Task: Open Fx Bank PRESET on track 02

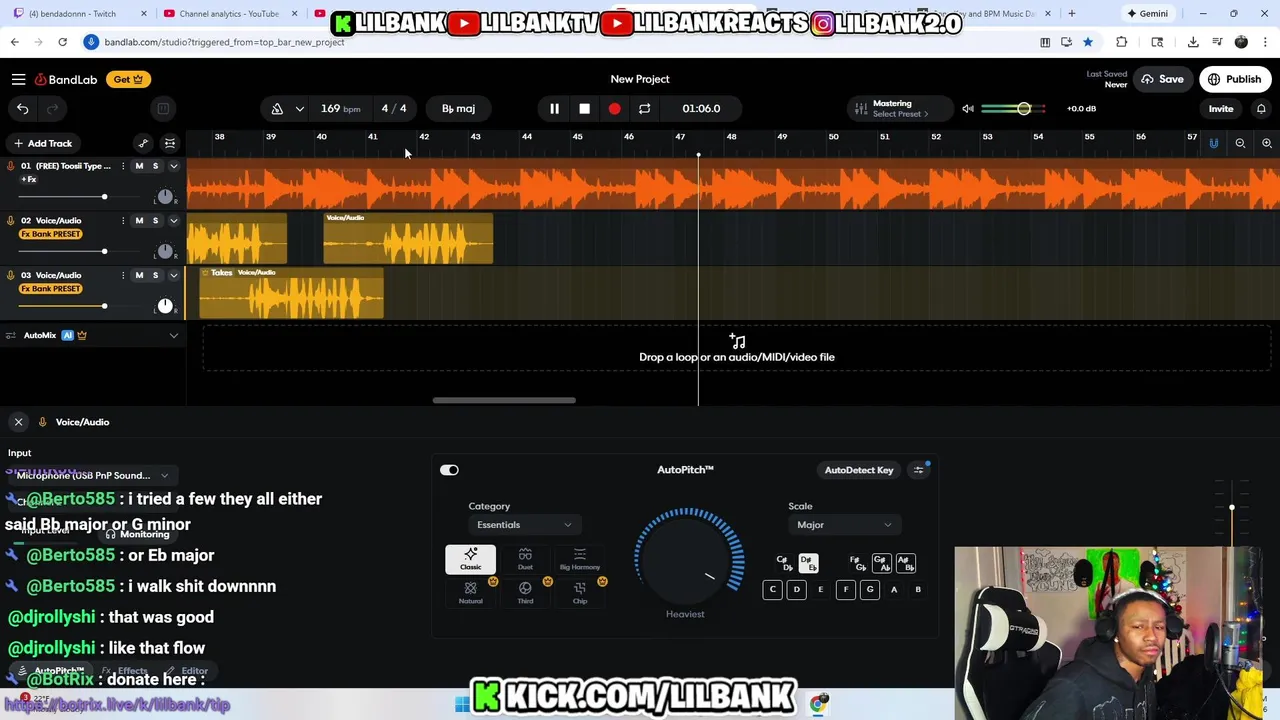Action: pyautogui.click(x=50, y=234)
